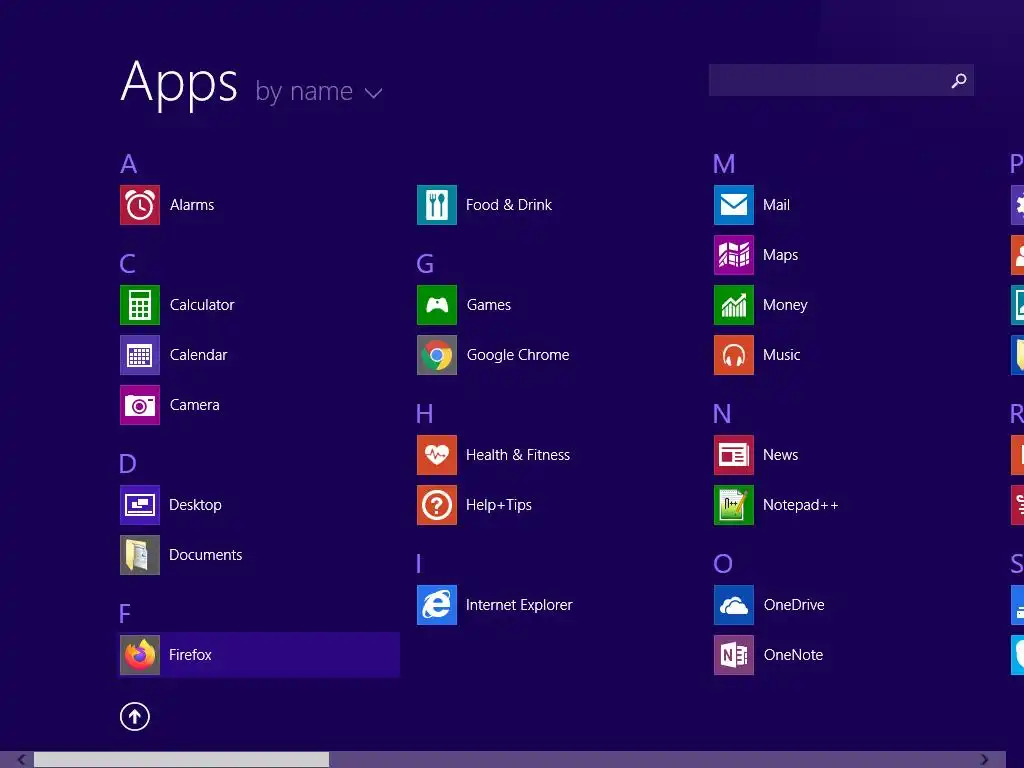Click the letter O group header
1024x768 pixels.
tap(723, 564)
